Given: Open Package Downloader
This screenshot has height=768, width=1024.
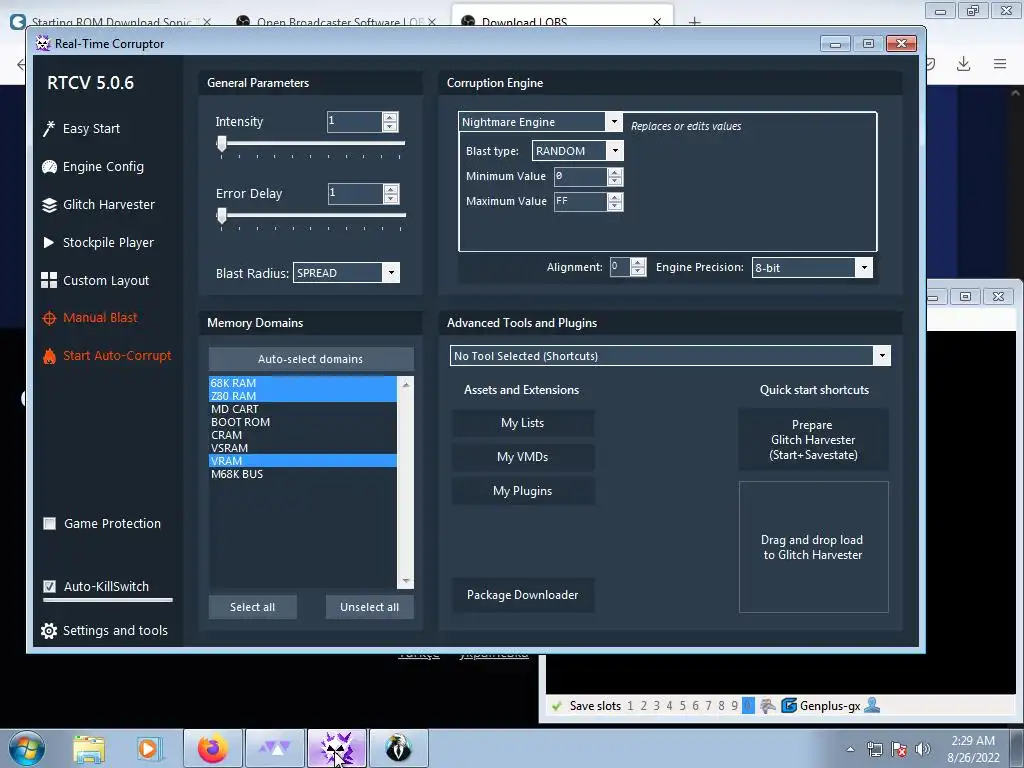Looking at the screenshot, I should pyautogui.click(x=522, y=595).
